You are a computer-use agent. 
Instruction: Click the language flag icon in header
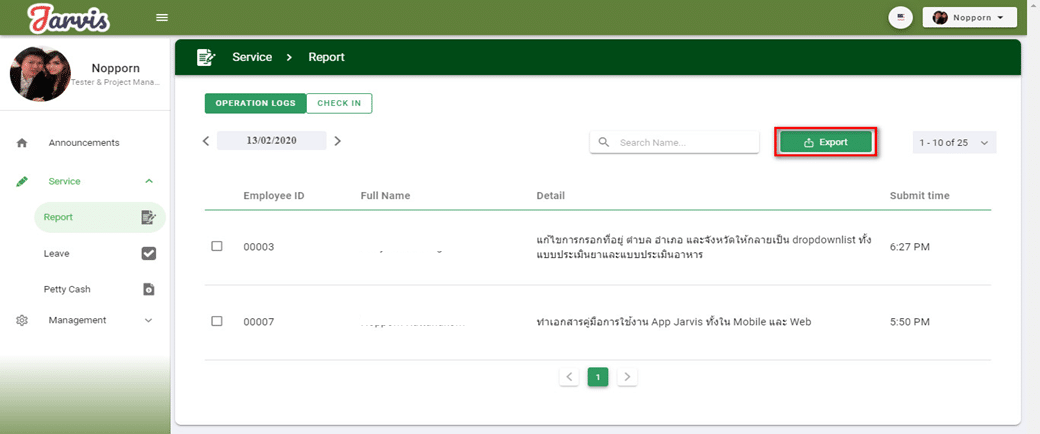point(900,17)
